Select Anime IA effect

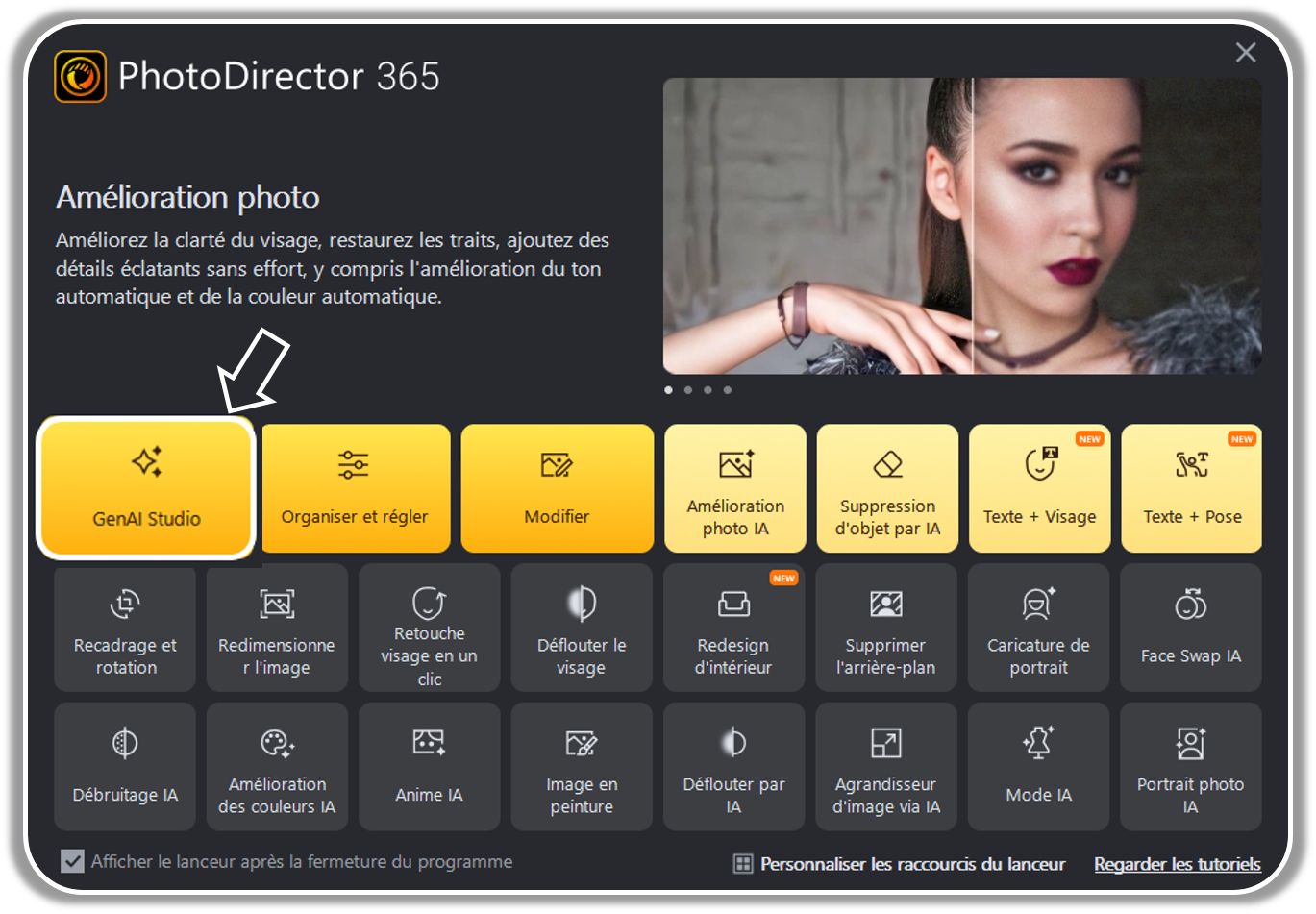tap(429, 766)
